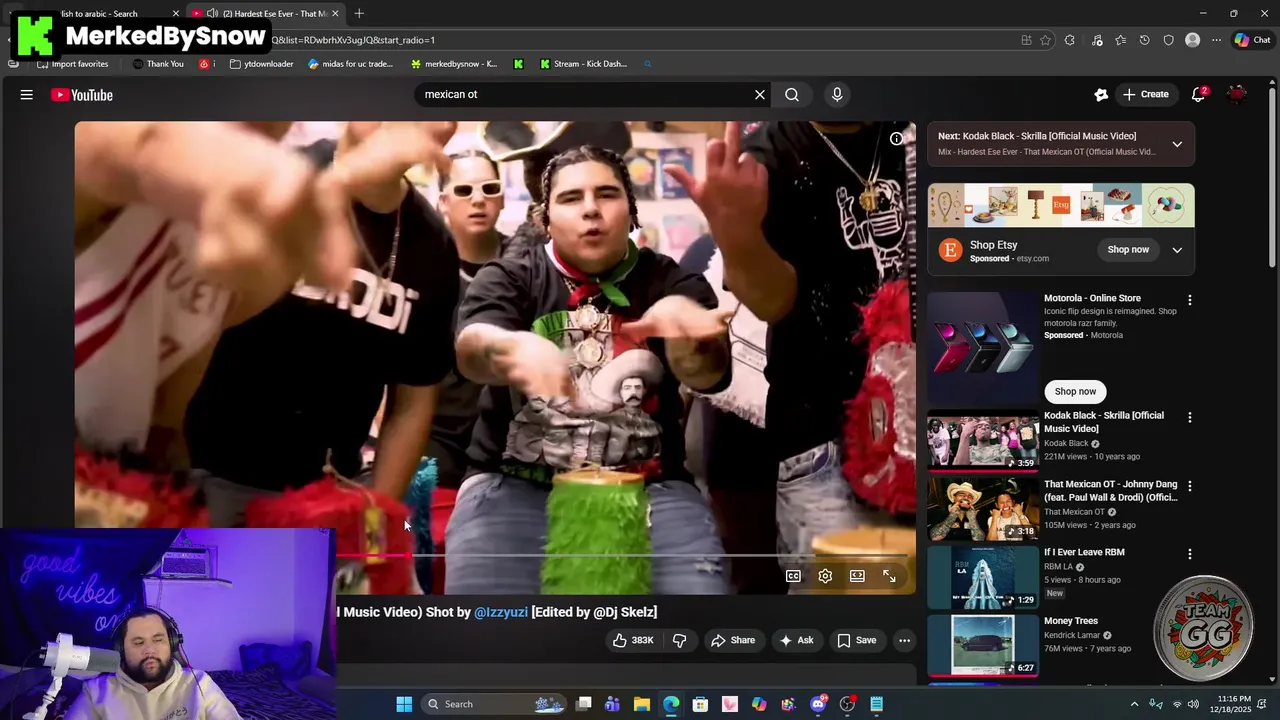This screenshot has height=720, width=1280.
Task: Open Edge extensions icon in toolbar
Action: 1069,40
